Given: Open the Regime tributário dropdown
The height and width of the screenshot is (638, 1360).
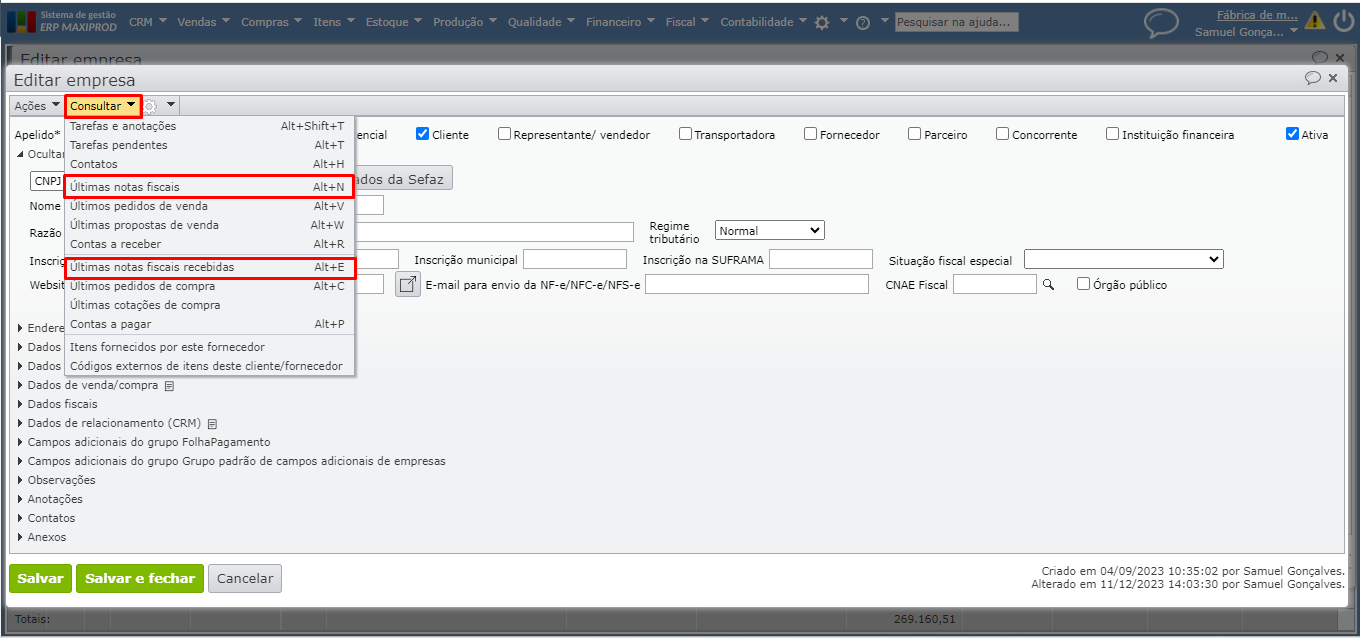Looking at the screenshot, I should 769,231.
